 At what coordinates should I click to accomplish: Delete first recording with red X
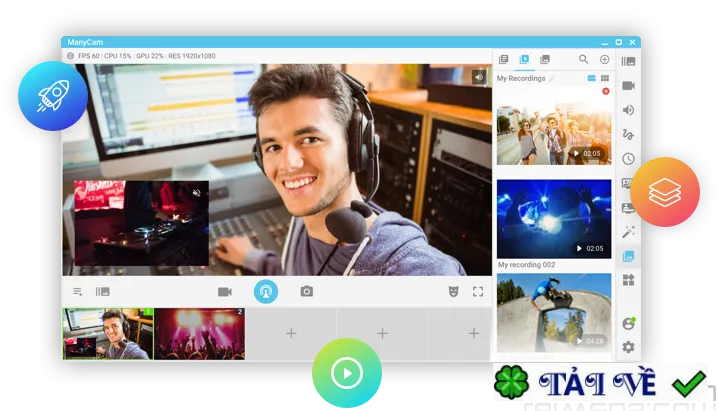(606, 91)
